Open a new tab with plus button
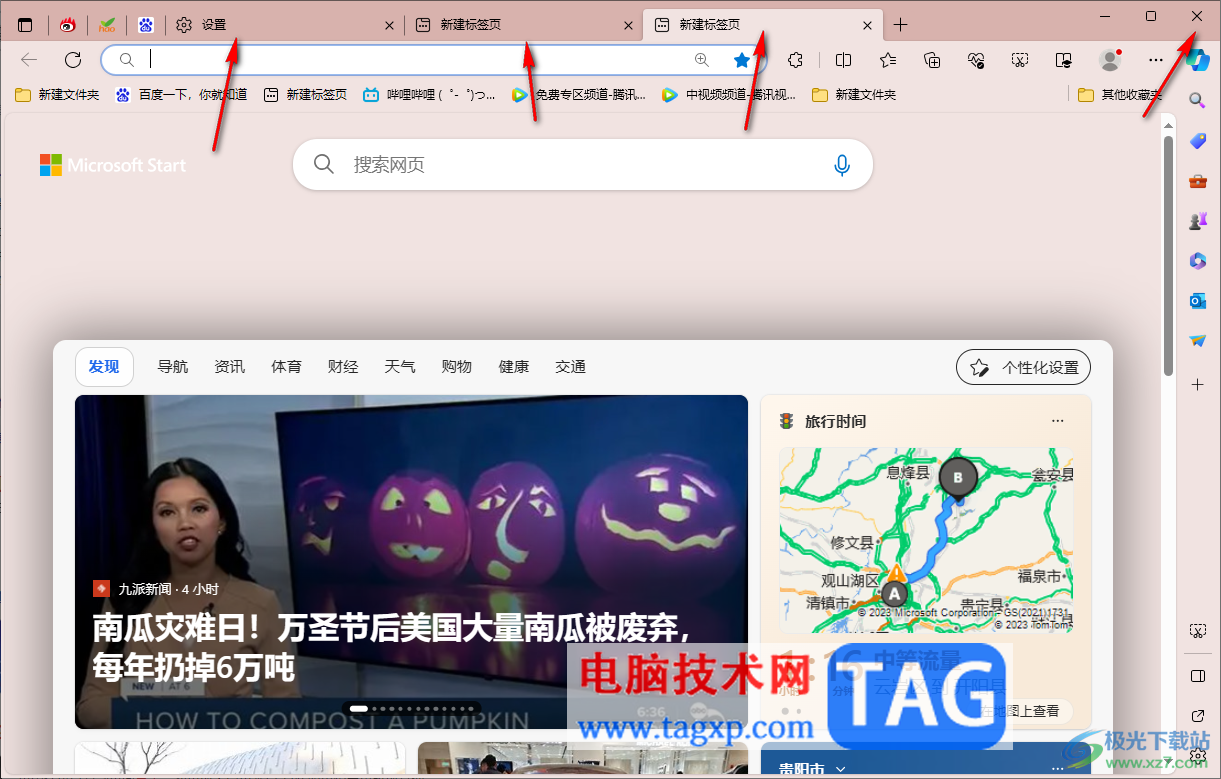The width and height of the screenshot is (1221, 779). tap(900, 25)
